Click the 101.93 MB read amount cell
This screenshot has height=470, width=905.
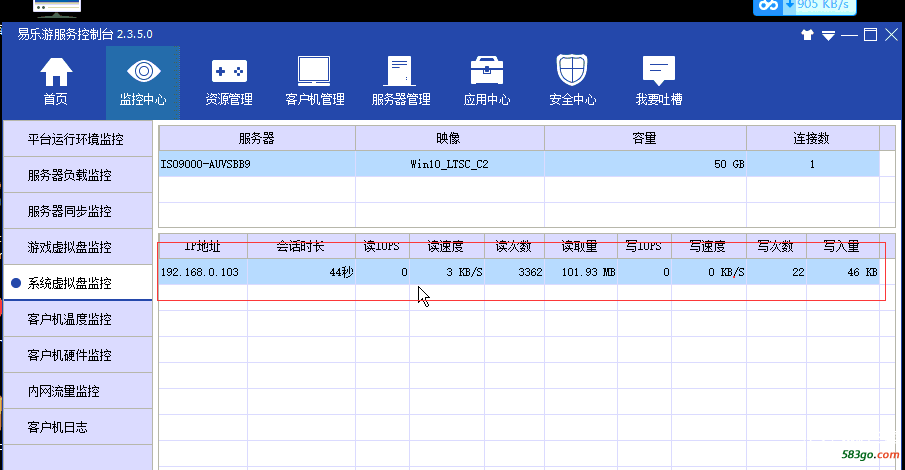tap(581, 272)
